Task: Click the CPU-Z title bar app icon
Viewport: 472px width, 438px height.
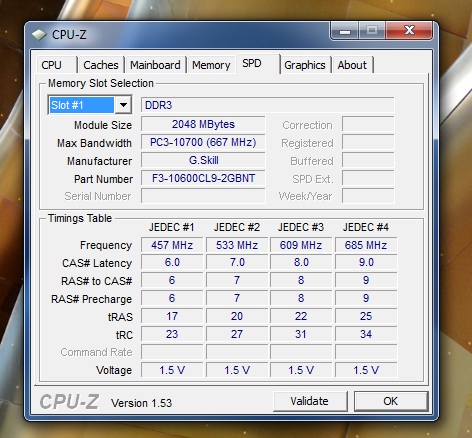Action: tap(39, 34)
